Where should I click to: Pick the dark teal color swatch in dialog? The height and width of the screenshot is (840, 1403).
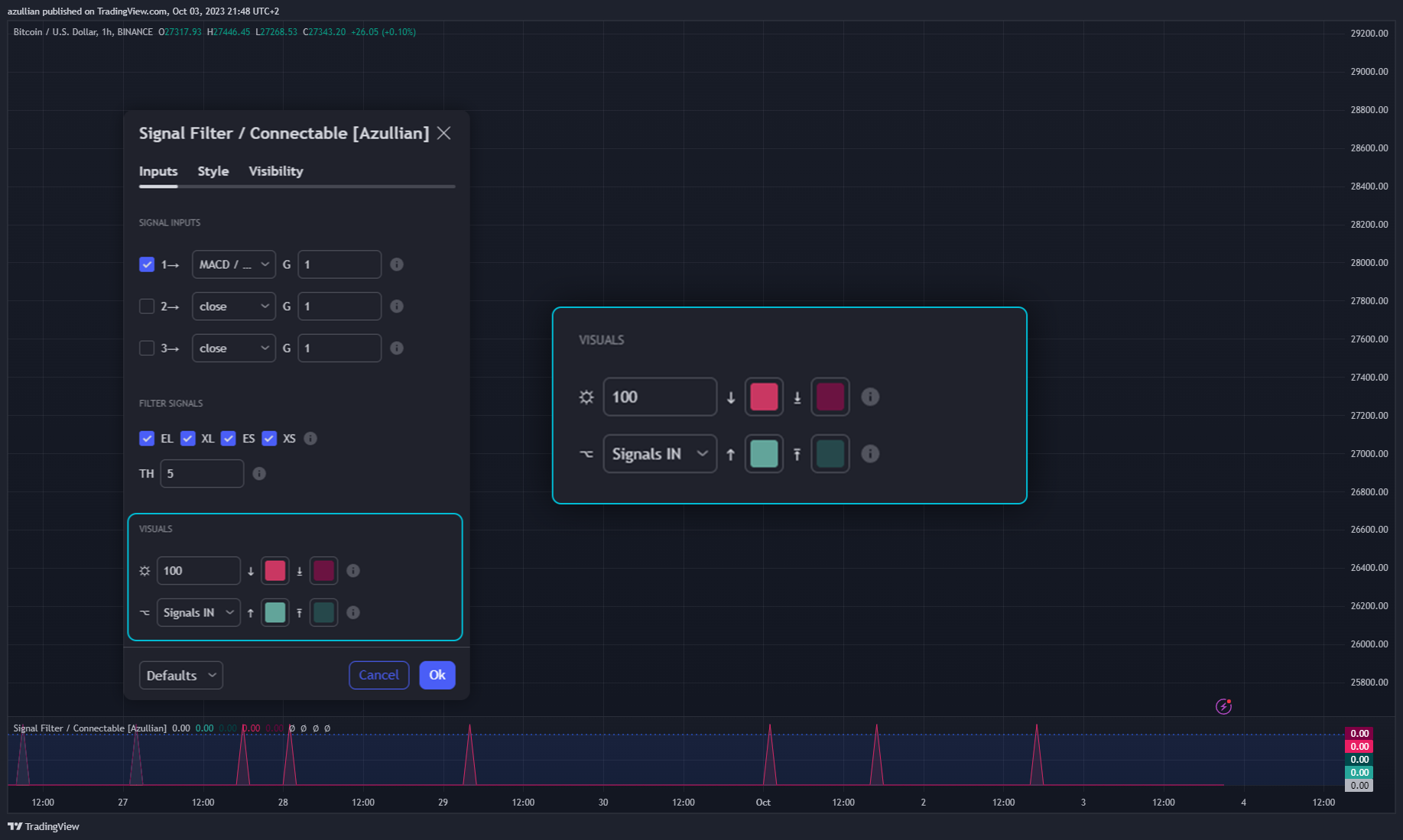(324, 613)
